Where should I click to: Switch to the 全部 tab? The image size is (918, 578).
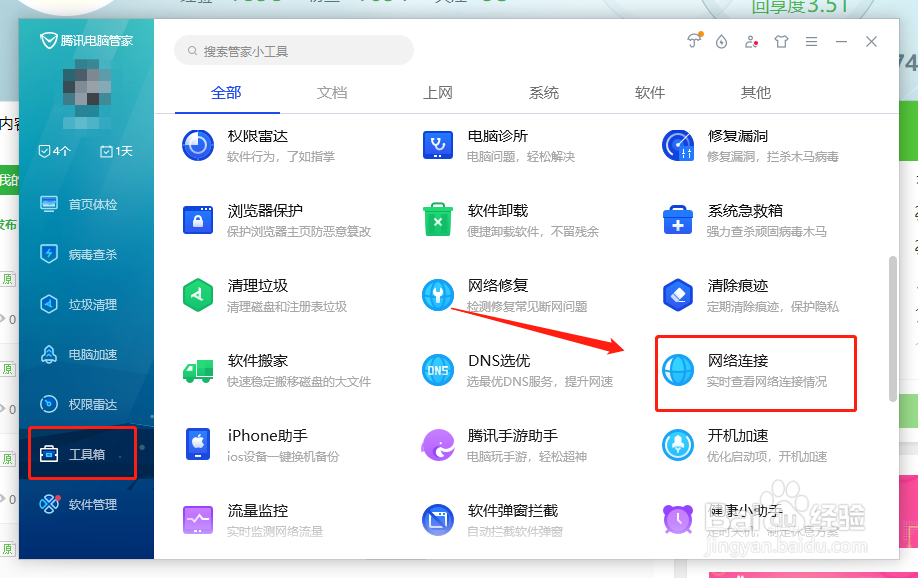tap(226, 93)
